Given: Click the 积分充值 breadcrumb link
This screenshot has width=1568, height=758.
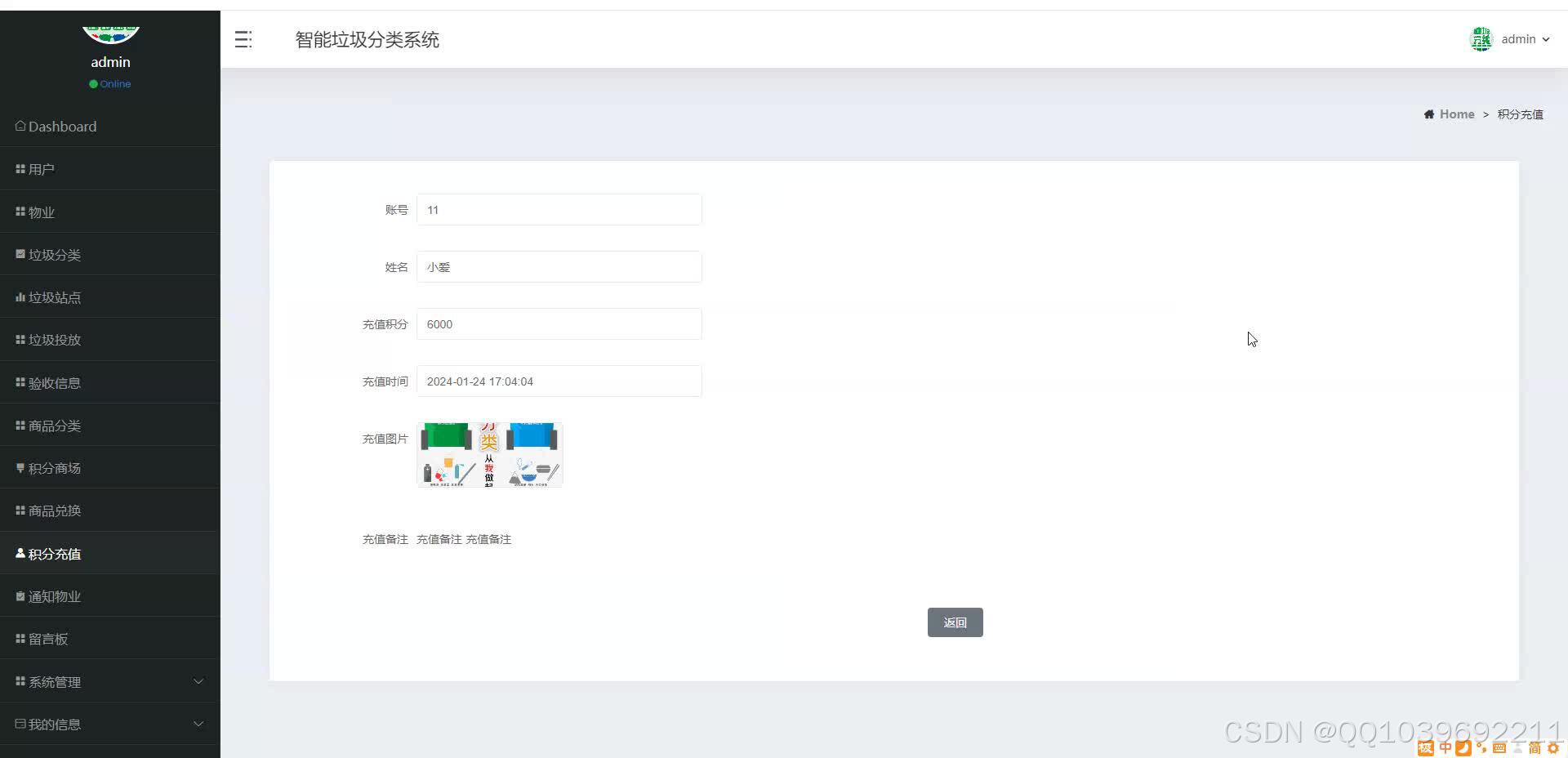Looking at the screenshot, I should [x=1520, y=114].
